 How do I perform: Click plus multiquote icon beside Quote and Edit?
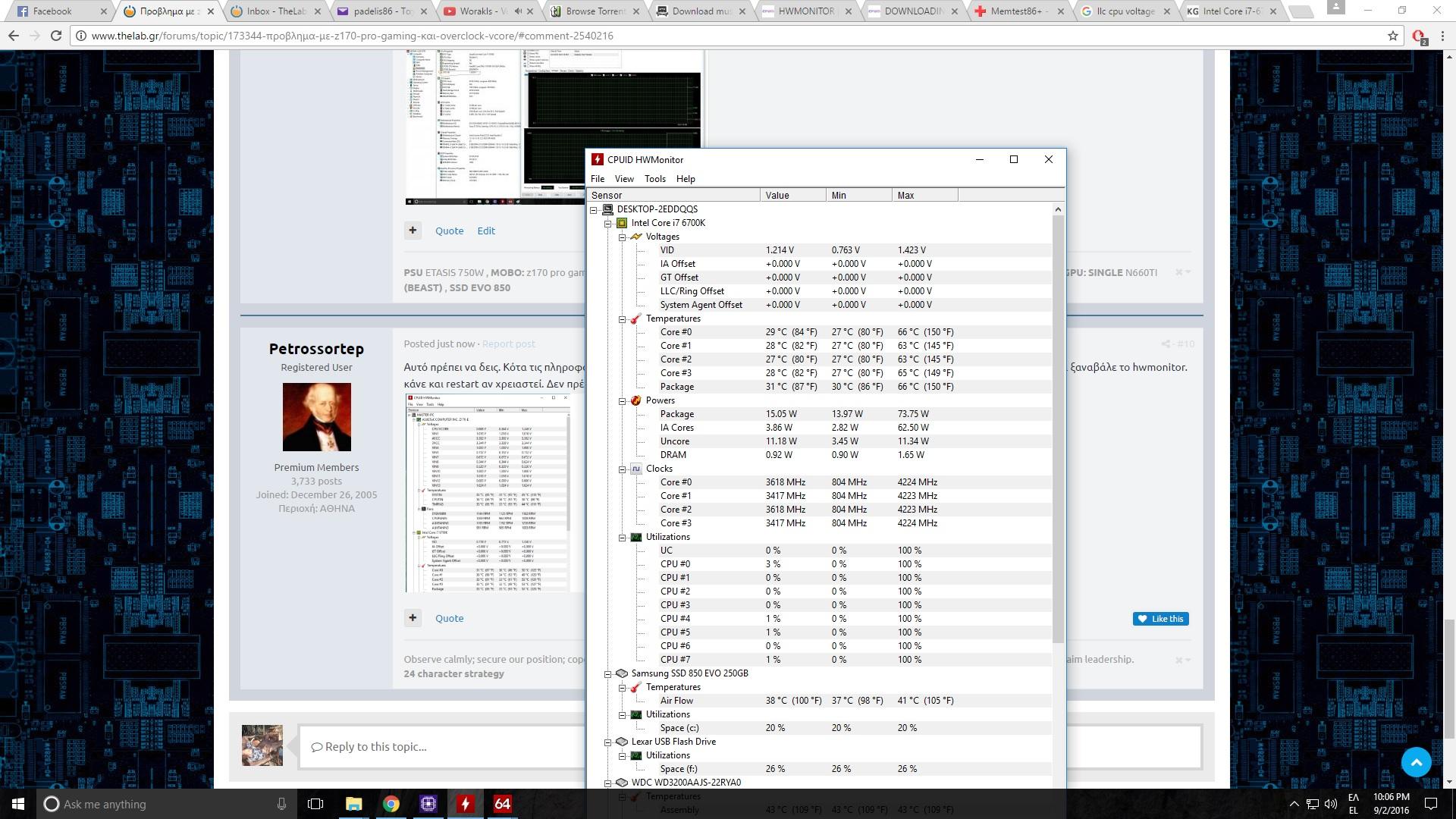[413, 231]
